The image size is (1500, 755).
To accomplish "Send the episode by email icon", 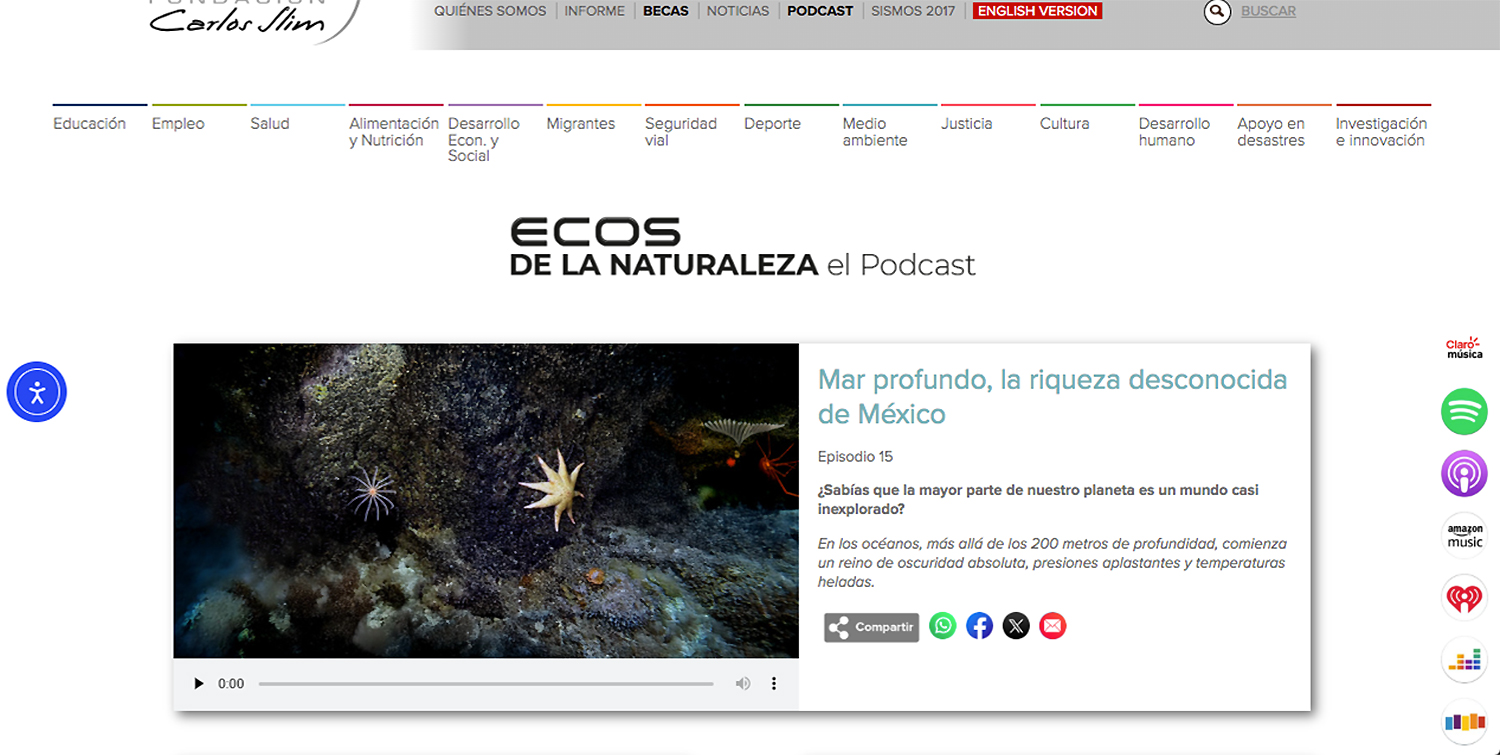I will pos(1052,626).
